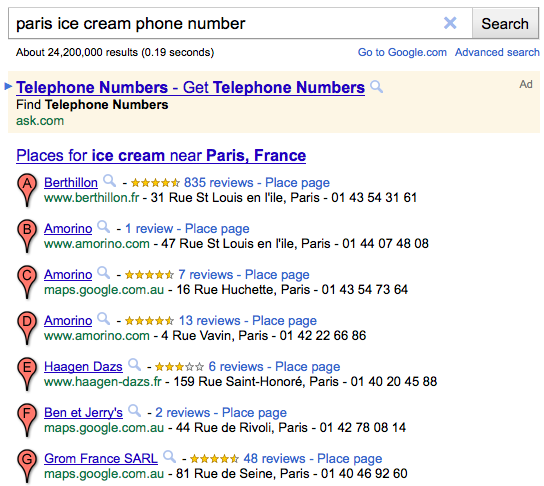Open Places for ice cream near Paris heading

(x=161, y=155)
